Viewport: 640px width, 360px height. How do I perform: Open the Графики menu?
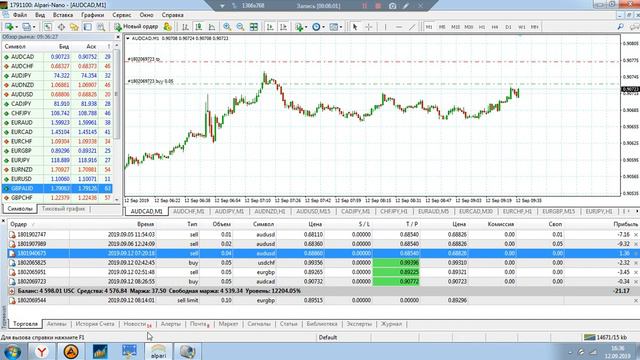92,15
